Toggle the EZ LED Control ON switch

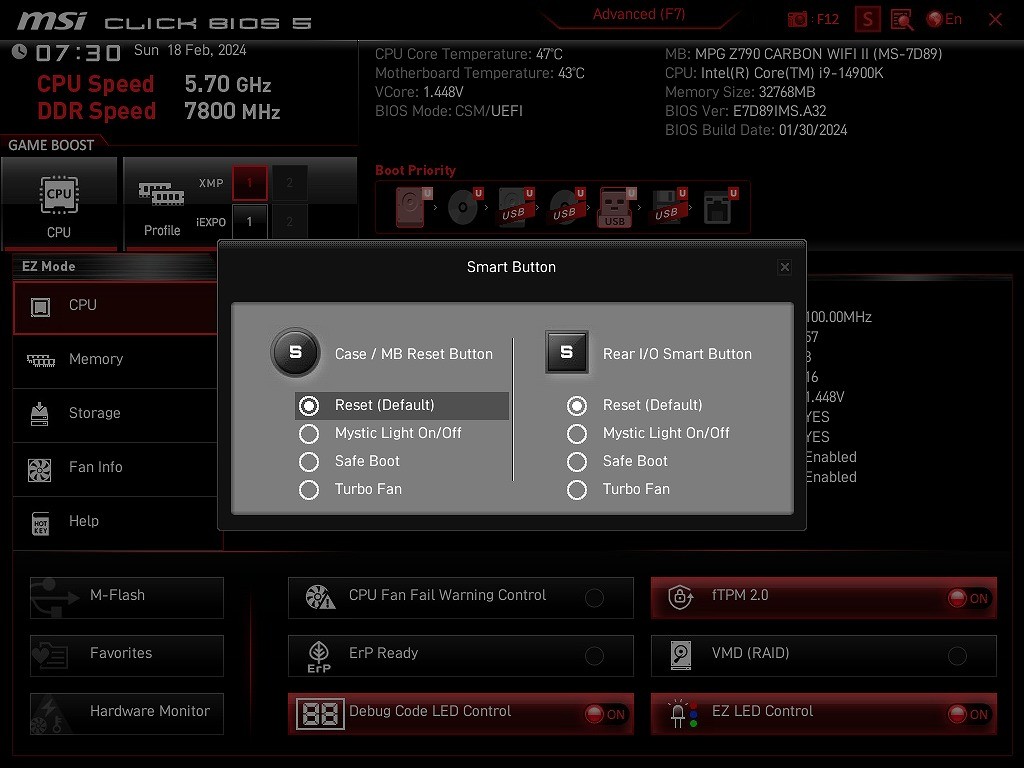click(969, 714)
